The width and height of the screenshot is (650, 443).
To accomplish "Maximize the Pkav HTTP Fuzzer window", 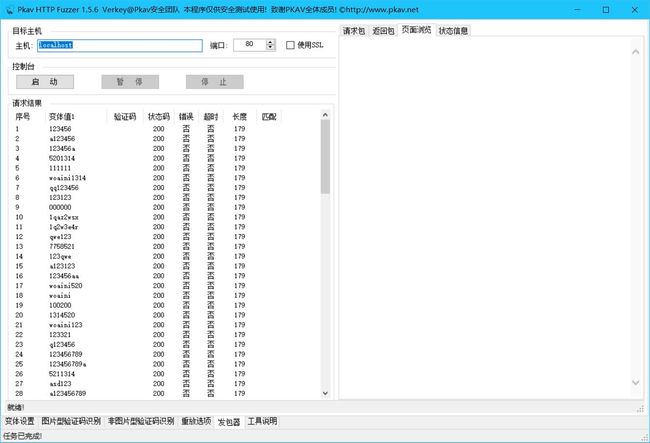I will (606, 10).
